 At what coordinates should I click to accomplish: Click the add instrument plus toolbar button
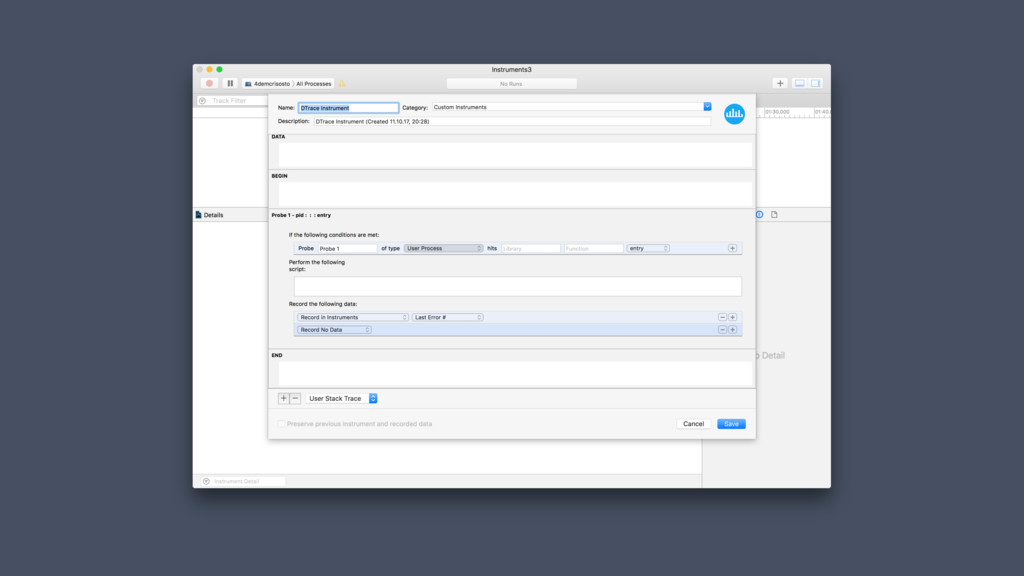coord(780,84)
